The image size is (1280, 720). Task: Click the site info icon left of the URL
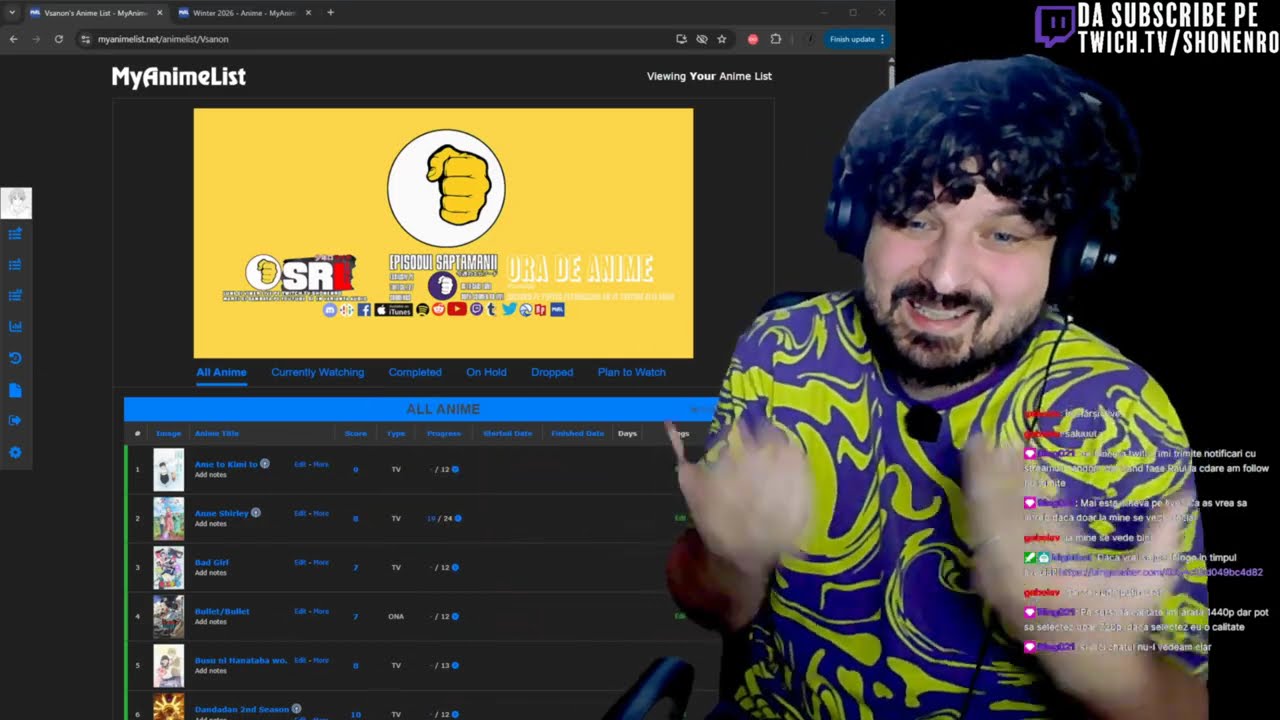pyautogui.click(x=85, y=39)
